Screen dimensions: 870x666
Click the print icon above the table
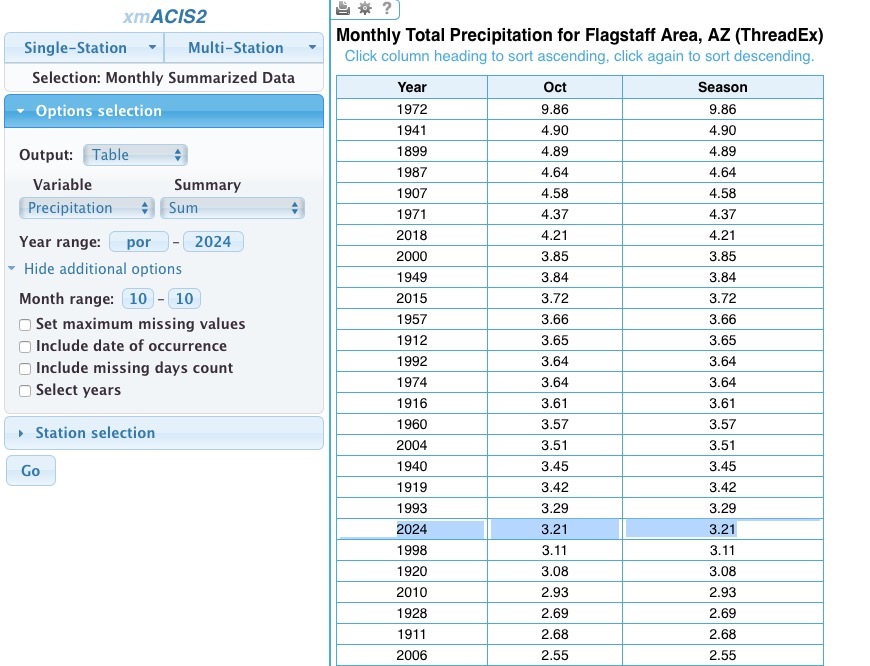(x=343, y=8)
